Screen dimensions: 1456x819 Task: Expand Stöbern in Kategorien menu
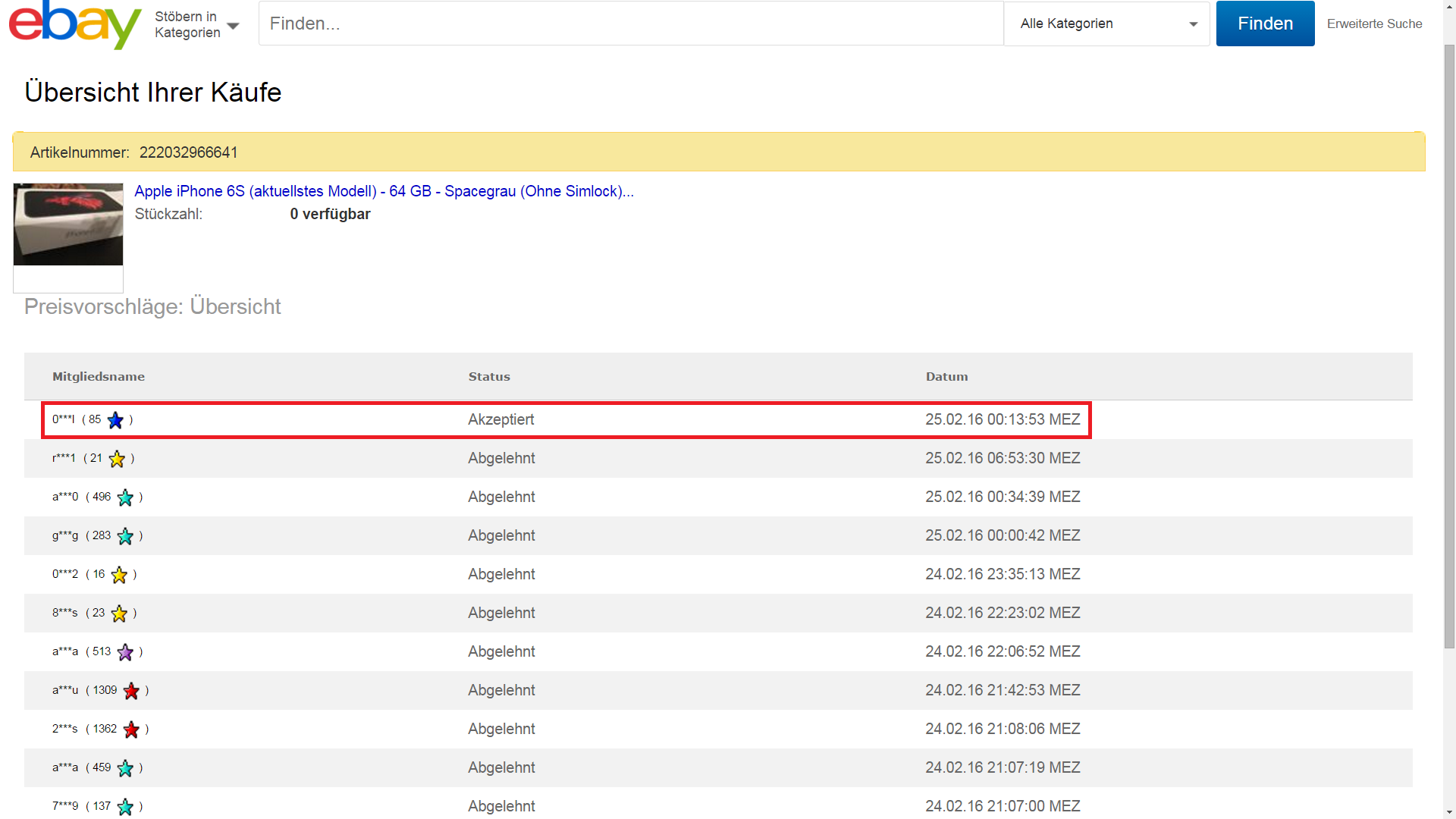[x=197, y=24]
